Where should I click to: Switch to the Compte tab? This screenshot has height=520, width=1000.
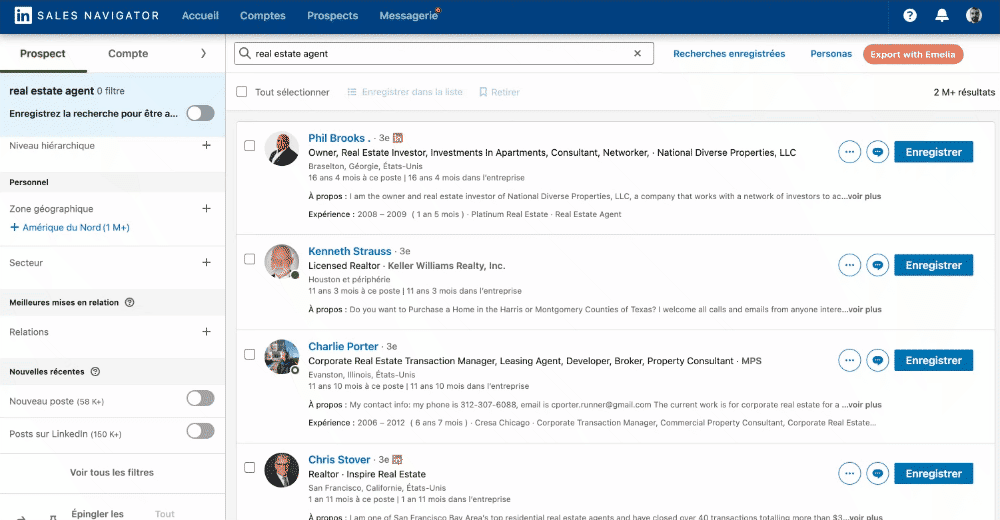128,54
